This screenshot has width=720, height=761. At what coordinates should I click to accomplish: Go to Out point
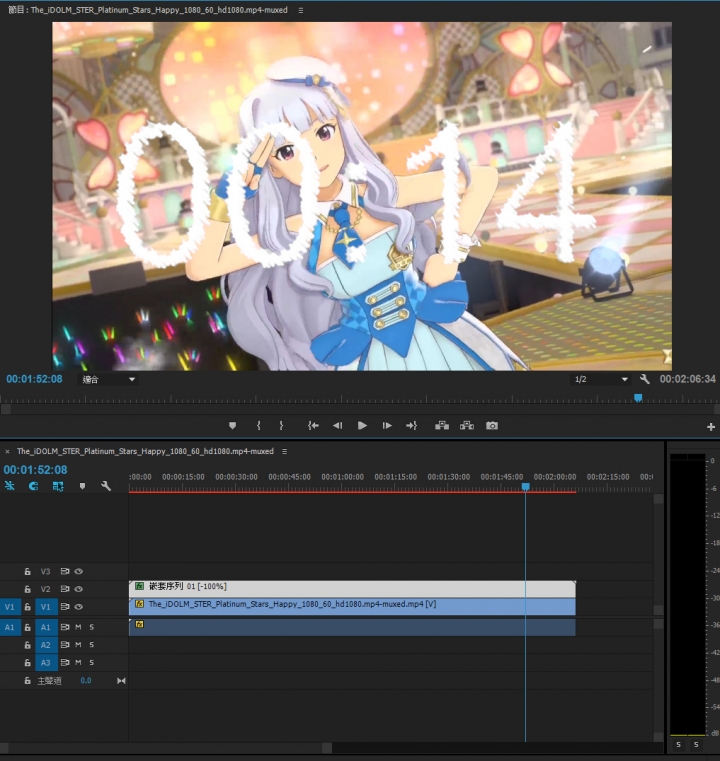[411, 426]
